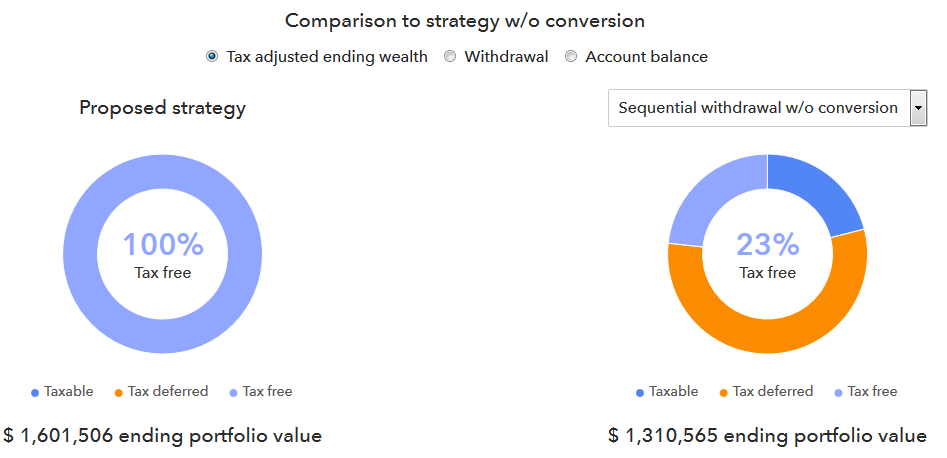Click the 100% Tax free center label
The image size is (947, 458).
click(x=163, y=254)
